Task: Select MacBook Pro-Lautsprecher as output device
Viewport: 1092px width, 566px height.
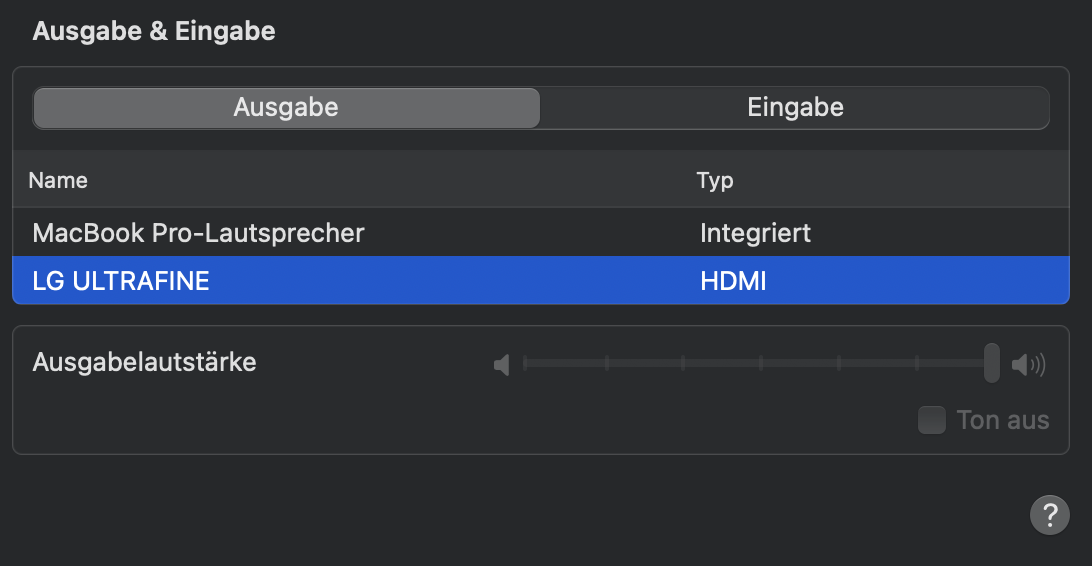Action: 198,234
